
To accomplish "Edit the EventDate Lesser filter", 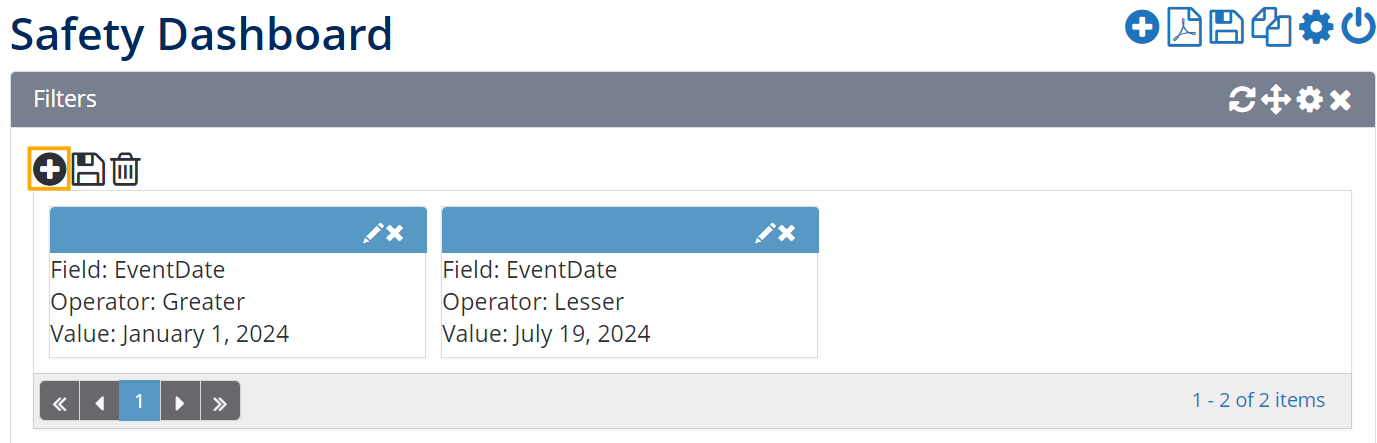I will (765, 233).
